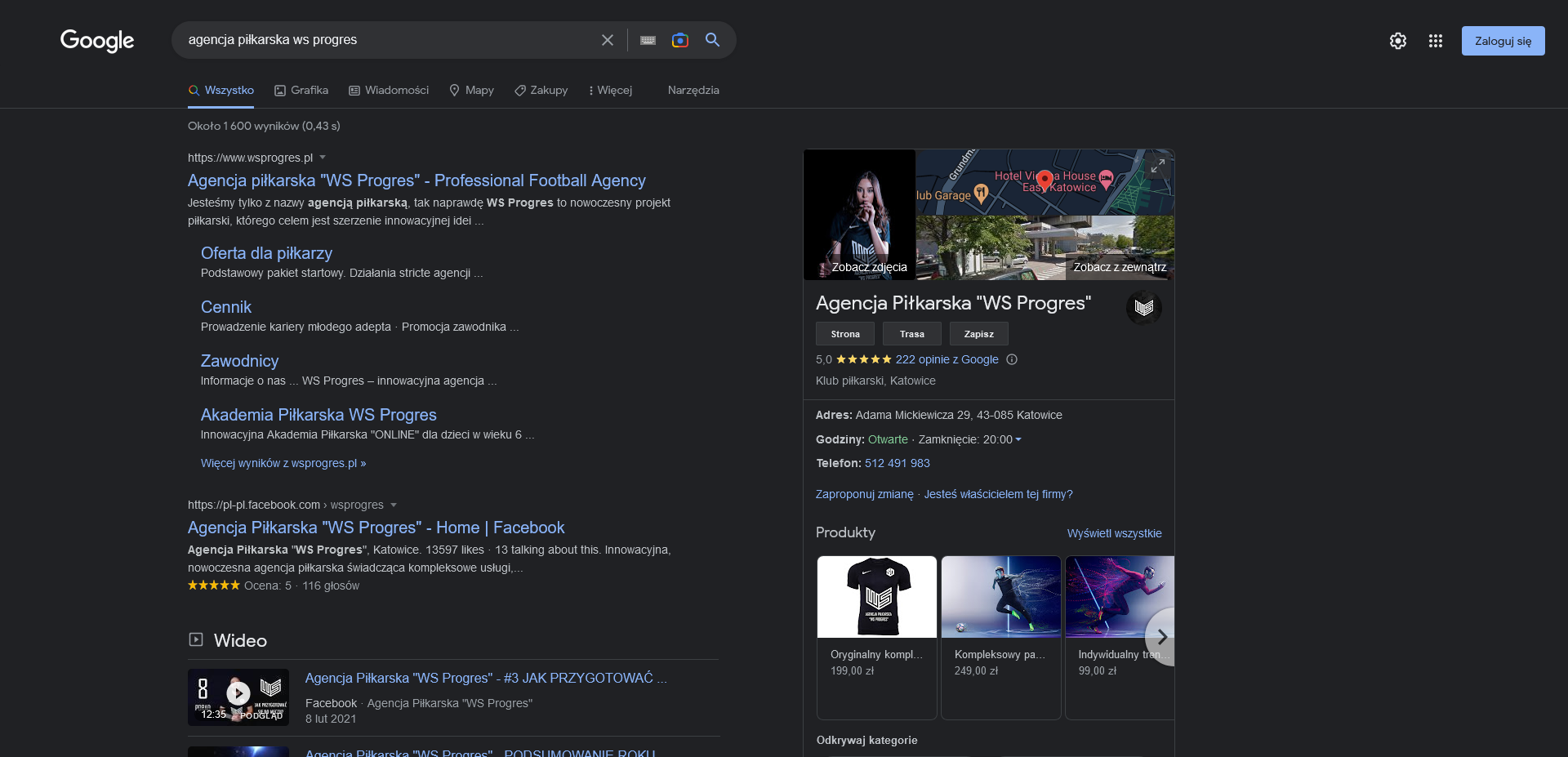1568x757 pixels.
Task: Open the Zakupy tab
Action: pyautogui.click(x=541, y=91)
